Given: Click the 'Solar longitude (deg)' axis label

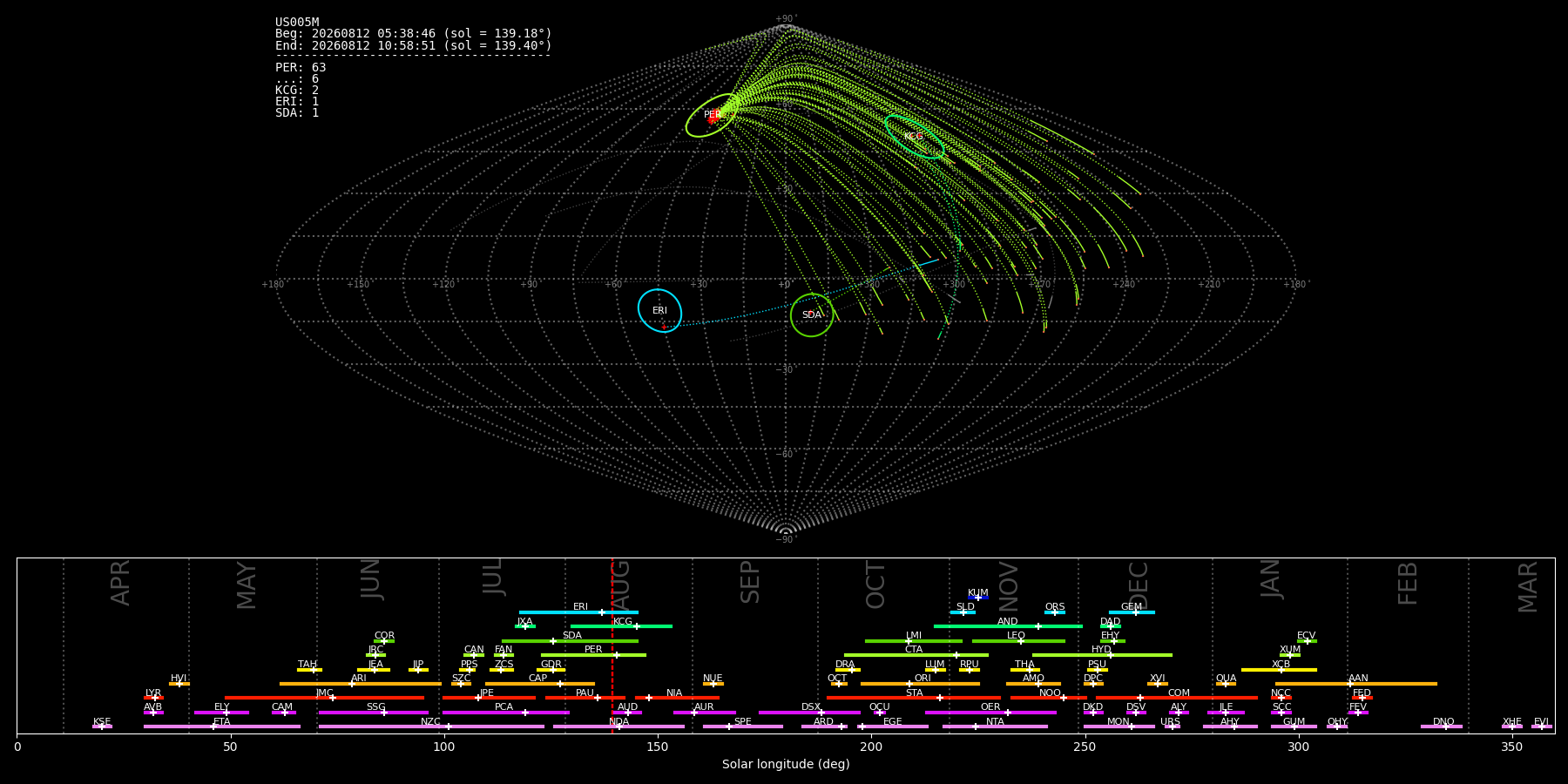Looking at the screenshot, I should pyautogui.click(x=786, y=764).
